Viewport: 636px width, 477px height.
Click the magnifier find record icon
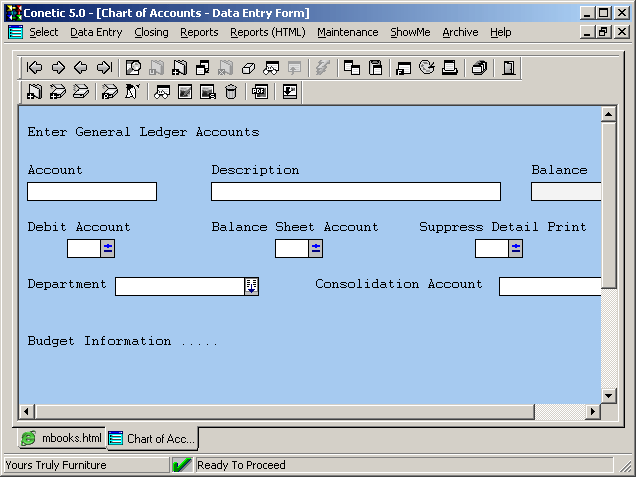[133, 68]
